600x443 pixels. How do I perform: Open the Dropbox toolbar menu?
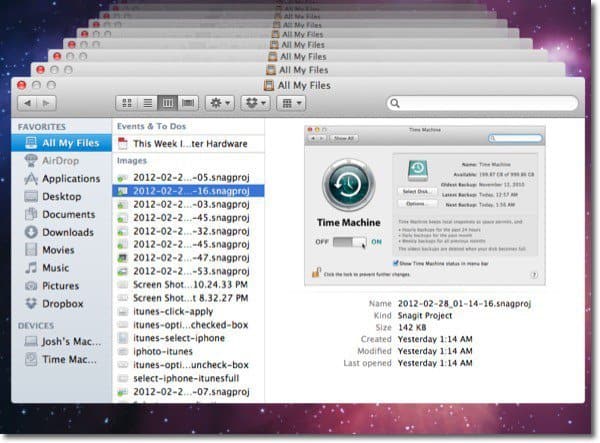(x=255, y=103)
